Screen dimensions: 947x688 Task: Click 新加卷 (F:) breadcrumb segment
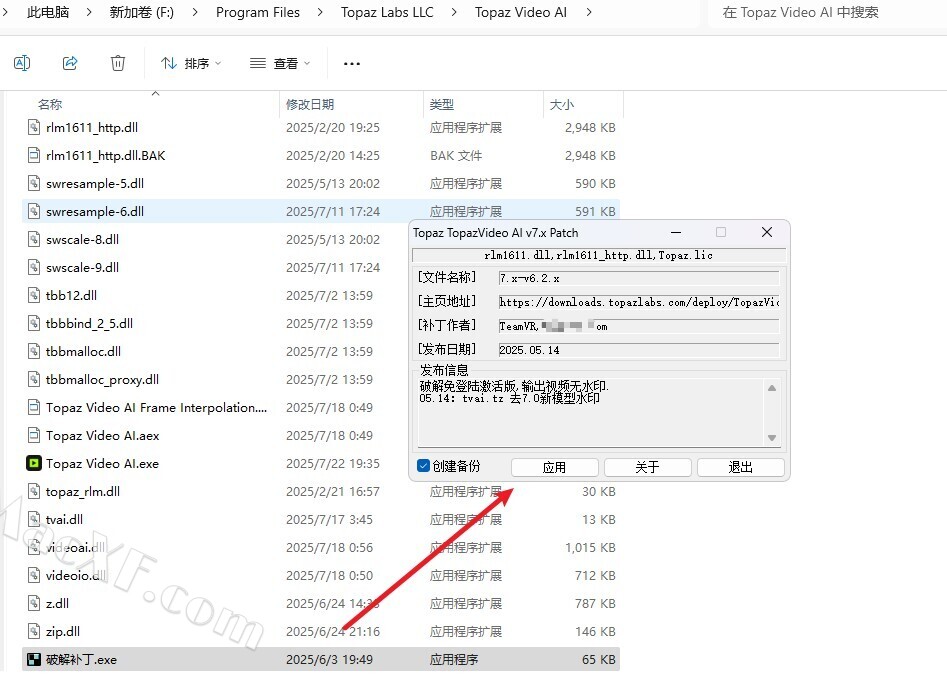(141, 12)
